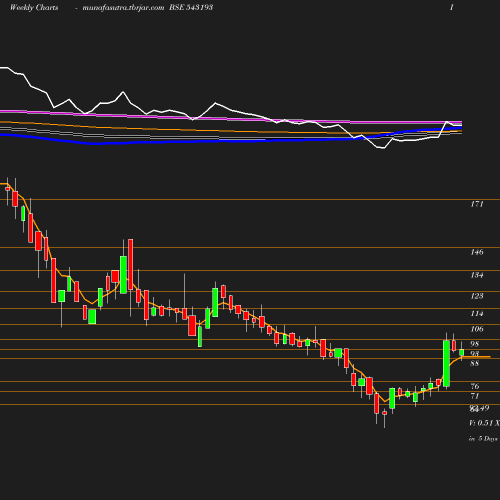Click the "BSE 543193" symbol label
Screen dimensions: 500x500
tap(191, 7)
